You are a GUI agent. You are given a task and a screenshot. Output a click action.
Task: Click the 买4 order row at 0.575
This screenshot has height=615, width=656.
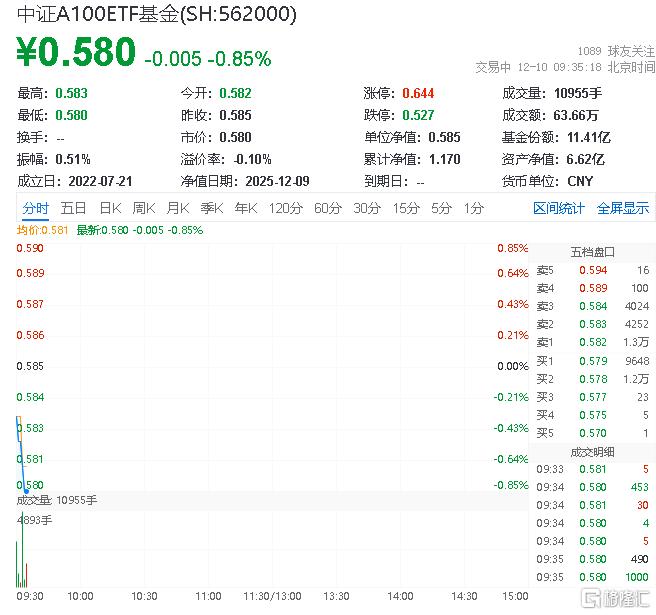[x=592, y=415]
